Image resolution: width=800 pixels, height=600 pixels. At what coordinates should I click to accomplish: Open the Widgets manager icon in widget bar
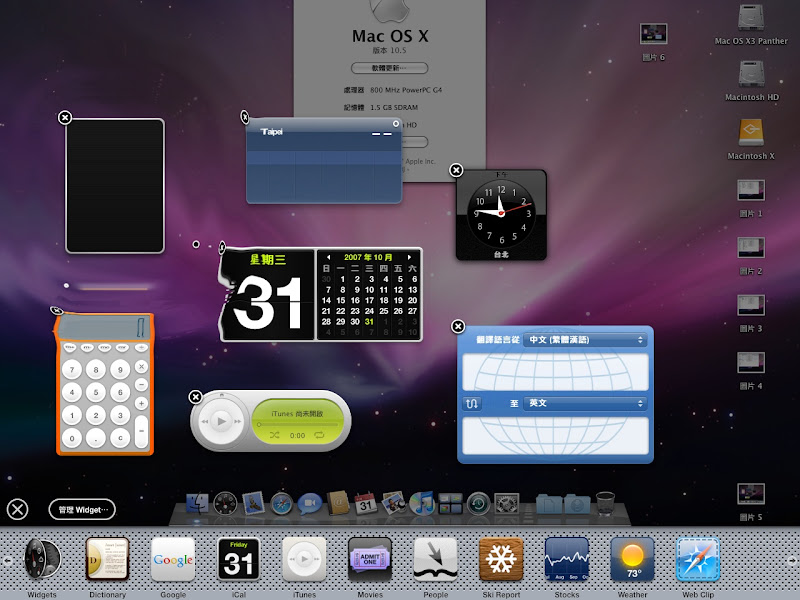tap(42, 559)
